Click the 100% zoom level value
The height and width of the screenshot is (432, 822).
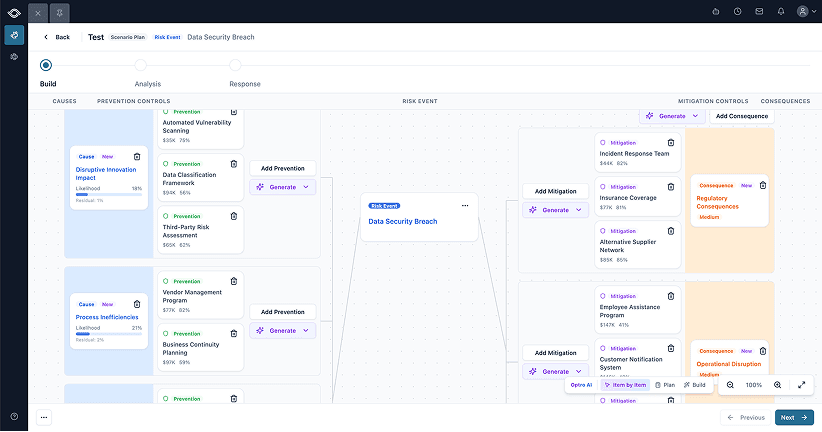click(754, 385)
